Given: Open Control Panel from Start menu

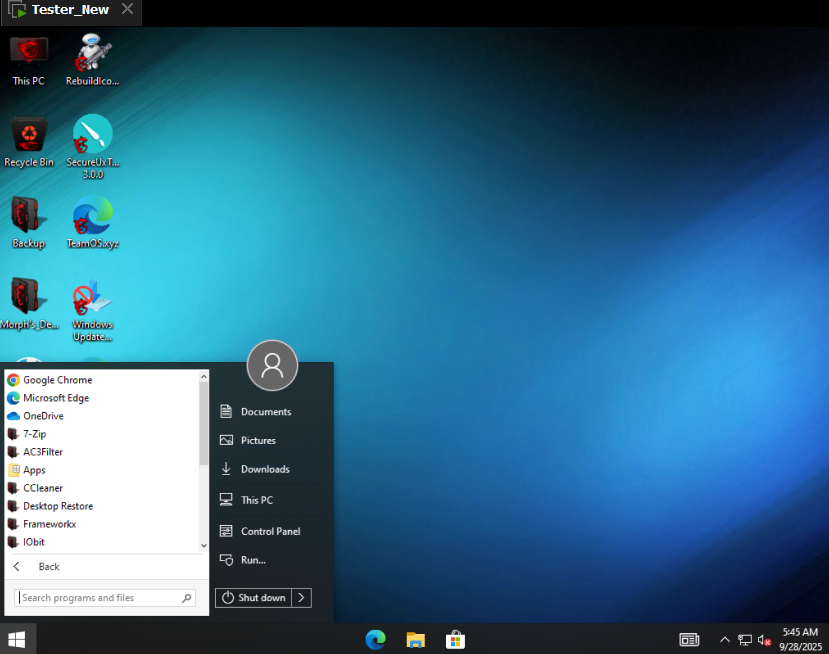Looking at the screenshot, I should tap(270, 531).
